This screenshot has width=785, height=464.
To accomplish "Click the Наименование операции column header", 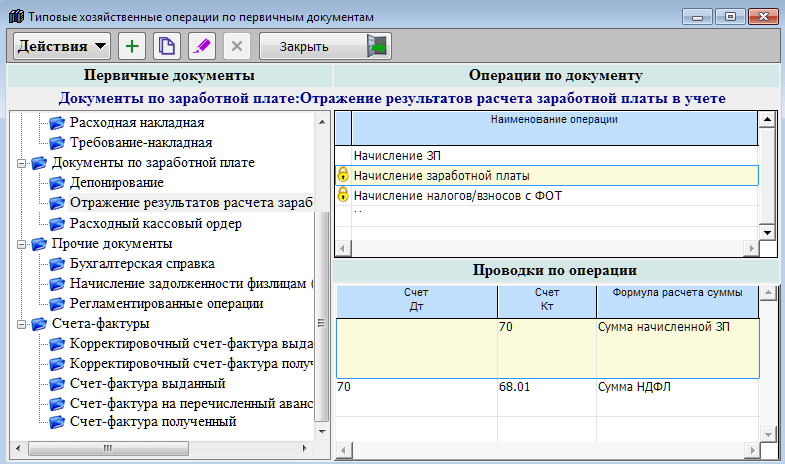I will coord(554,128).
